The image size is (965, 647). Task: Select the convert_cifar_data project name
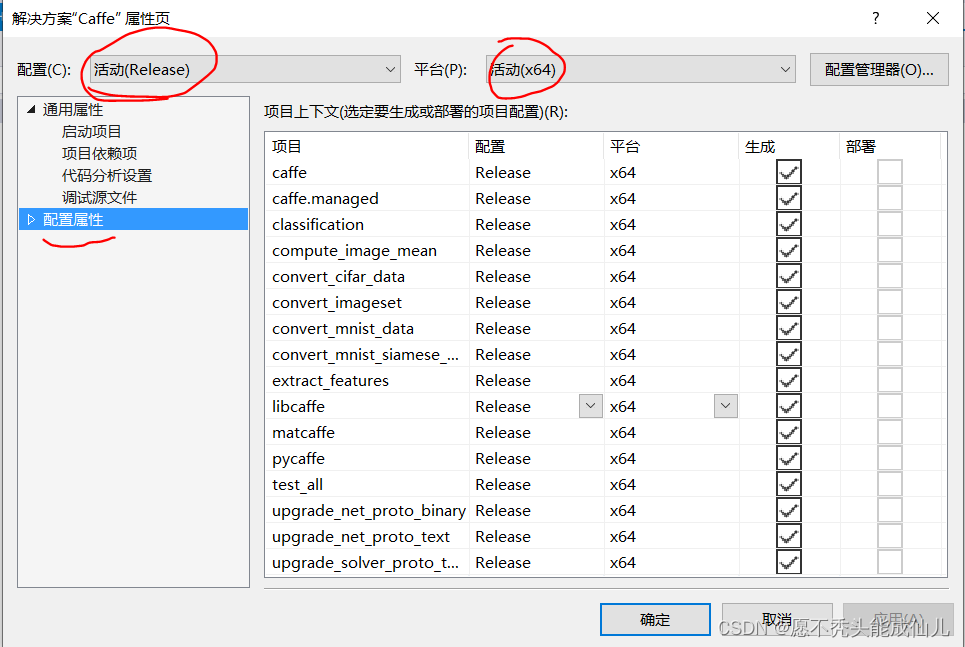click(x=338, y=277)
